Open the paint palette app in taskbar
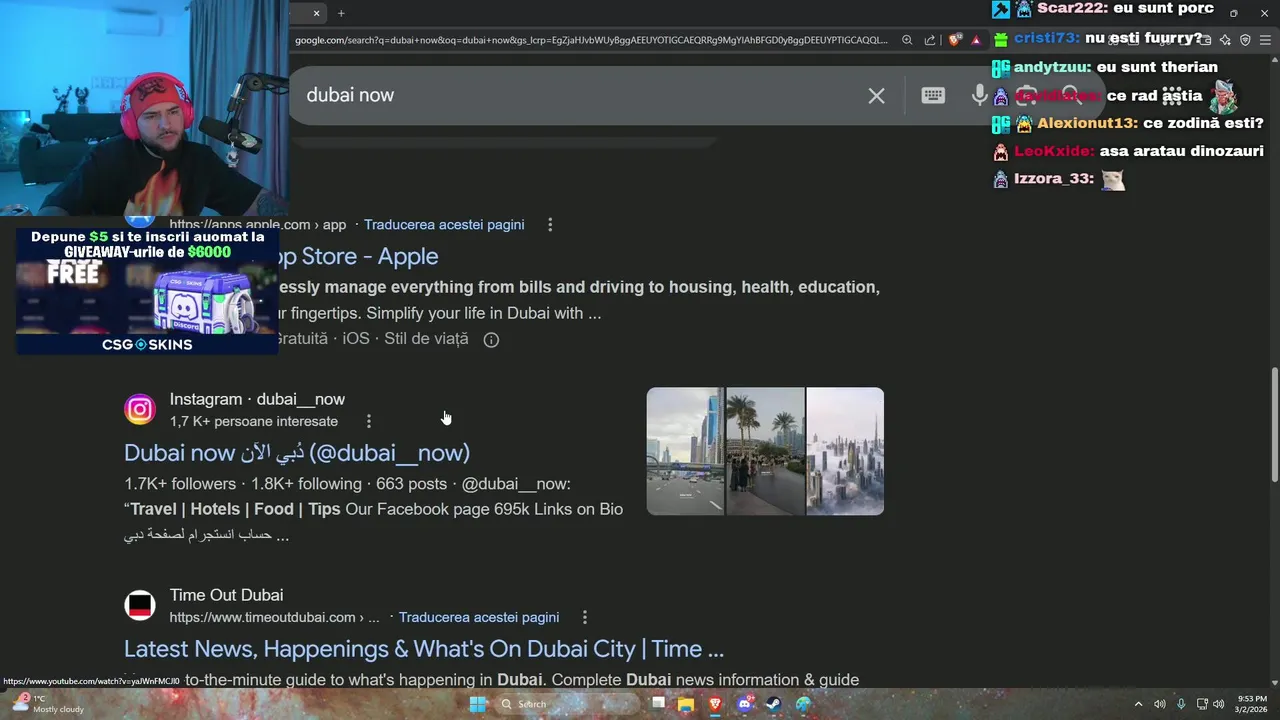 click(x=803, y=704)
